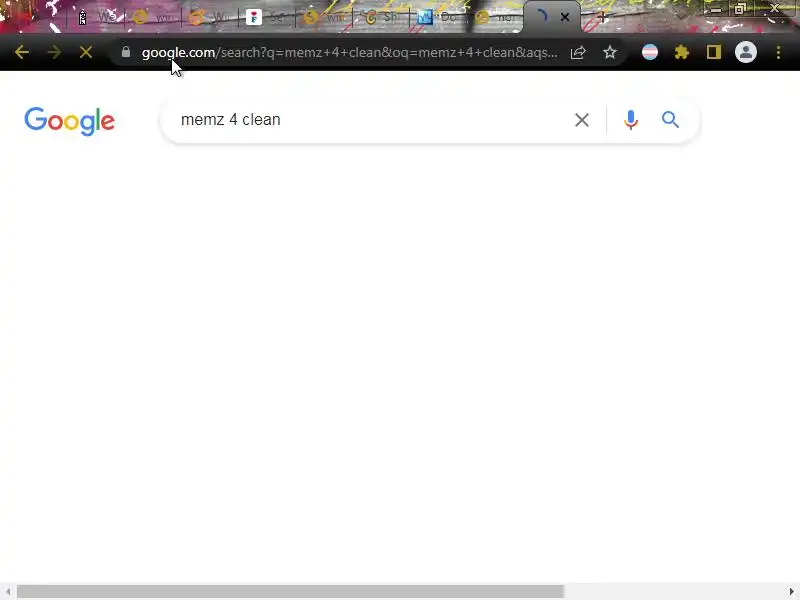Click the horizontal scrollbar thumb
The image size is (800, 600).
pyautogui.click(x=290, y=591)
